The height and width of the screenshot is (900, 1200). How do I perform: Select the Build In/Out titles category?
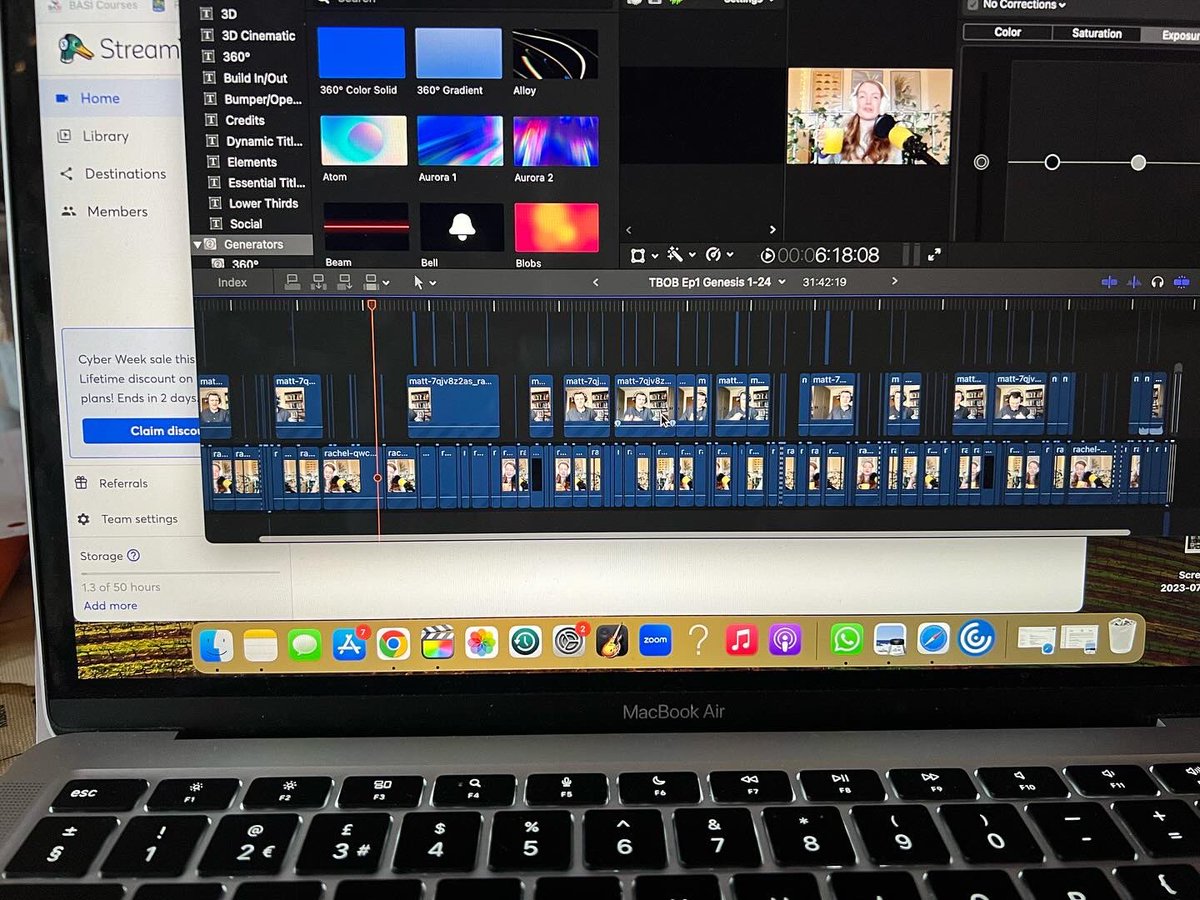[255, 78]
